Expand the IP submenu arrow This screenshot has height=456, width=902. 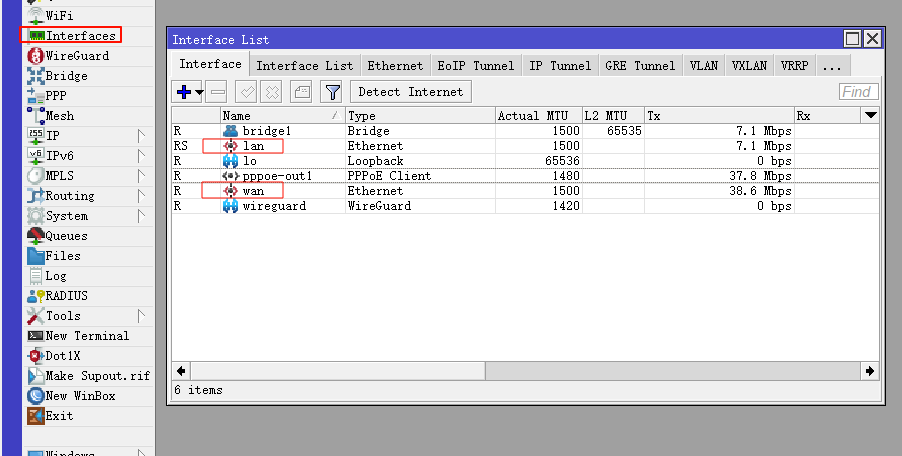[141, 136]
